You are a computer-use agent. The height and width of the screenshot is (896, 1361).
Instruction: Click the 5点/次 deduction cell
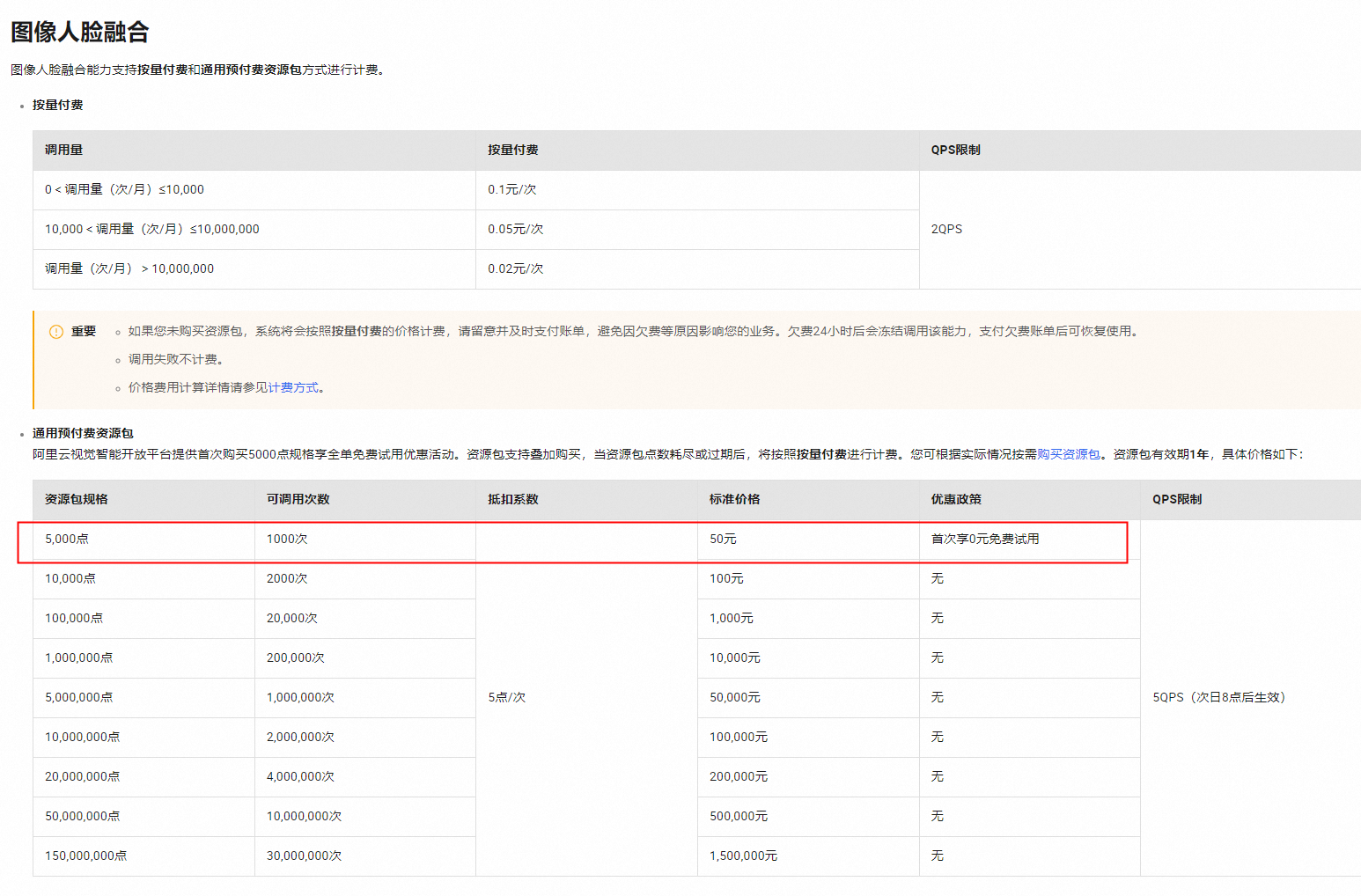pos(586,698)
